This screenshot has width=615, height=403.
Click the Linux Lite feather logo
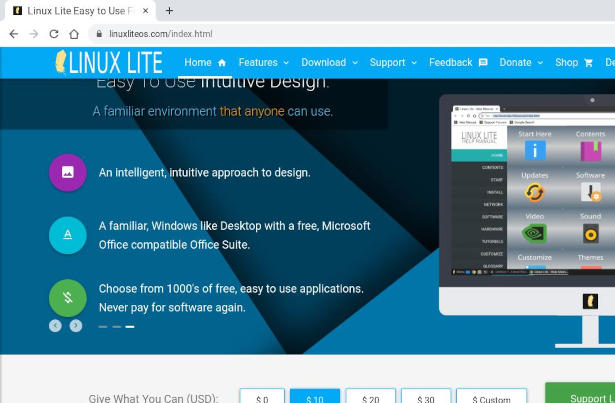coord(109,62)
